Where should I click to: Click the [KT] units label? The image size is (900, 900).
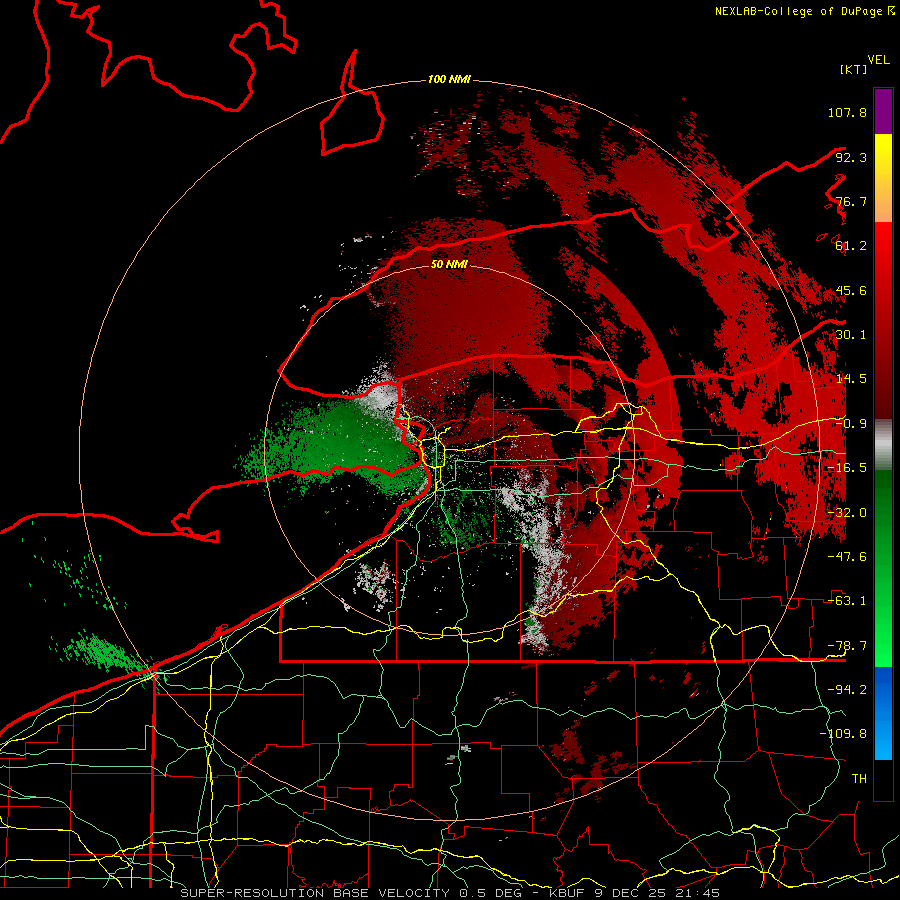(853, 69)
